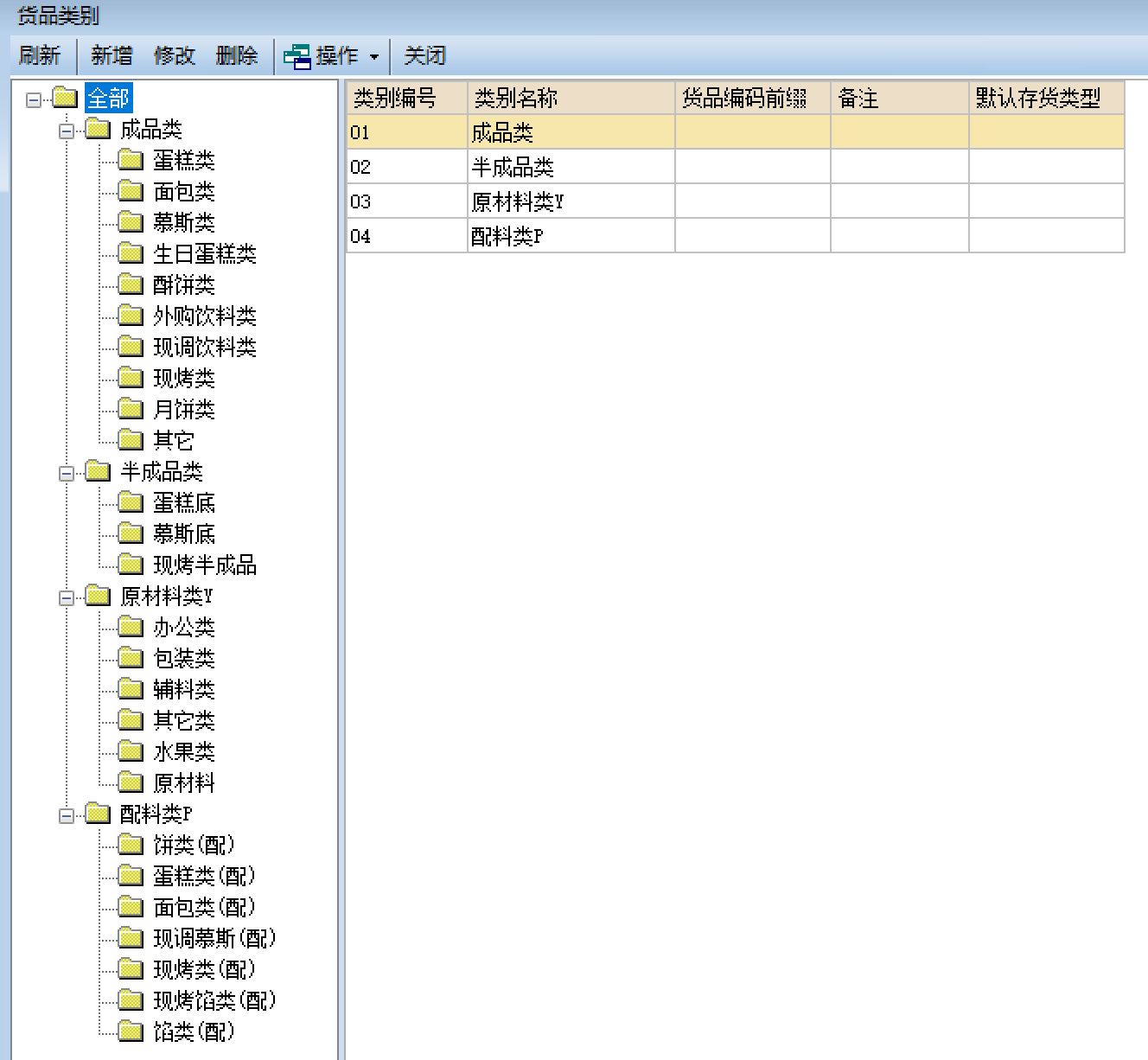Click the folder icon of 原材料类Y

[x=98, y=596]
